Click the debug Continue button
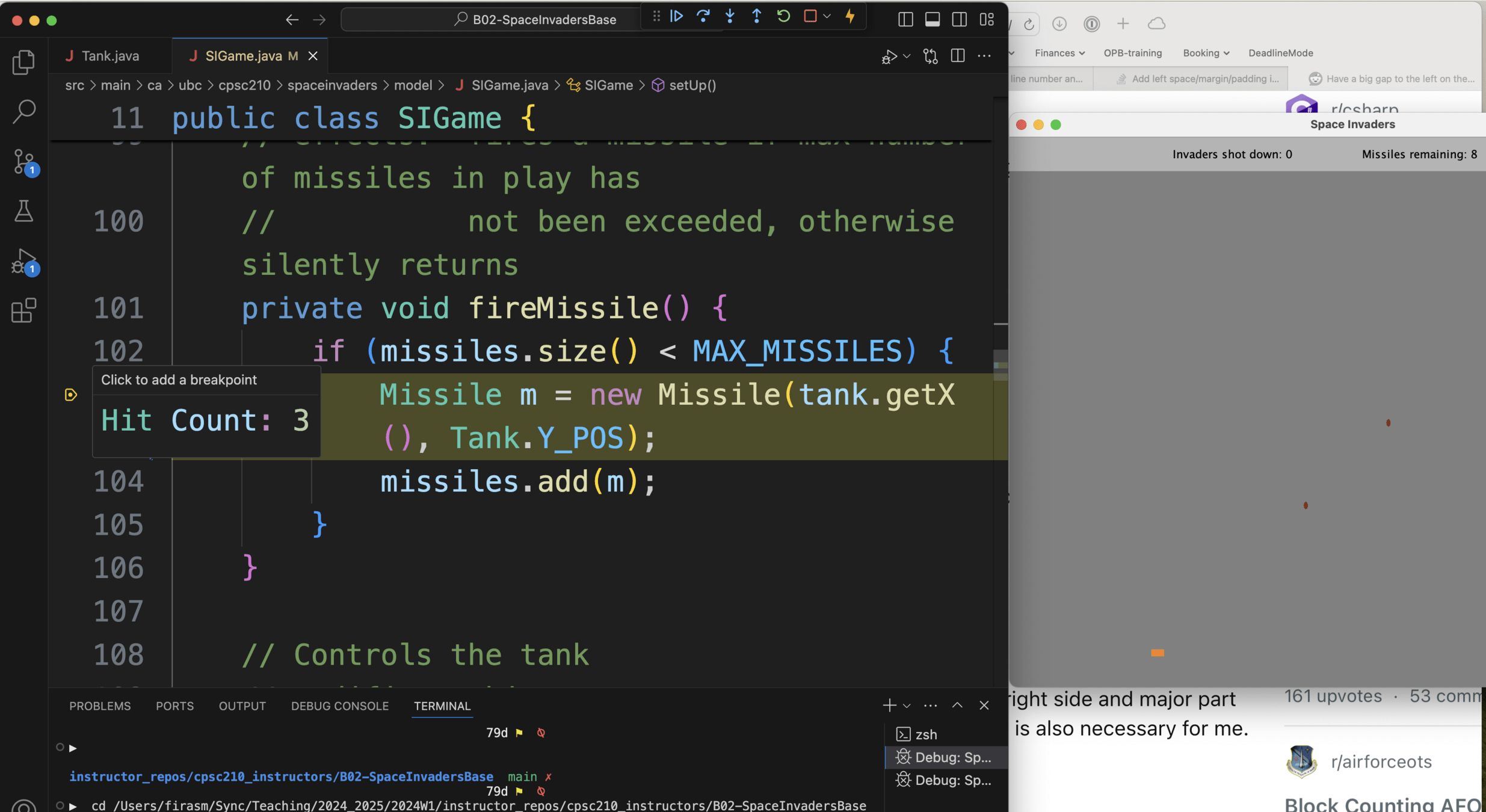 676,16
